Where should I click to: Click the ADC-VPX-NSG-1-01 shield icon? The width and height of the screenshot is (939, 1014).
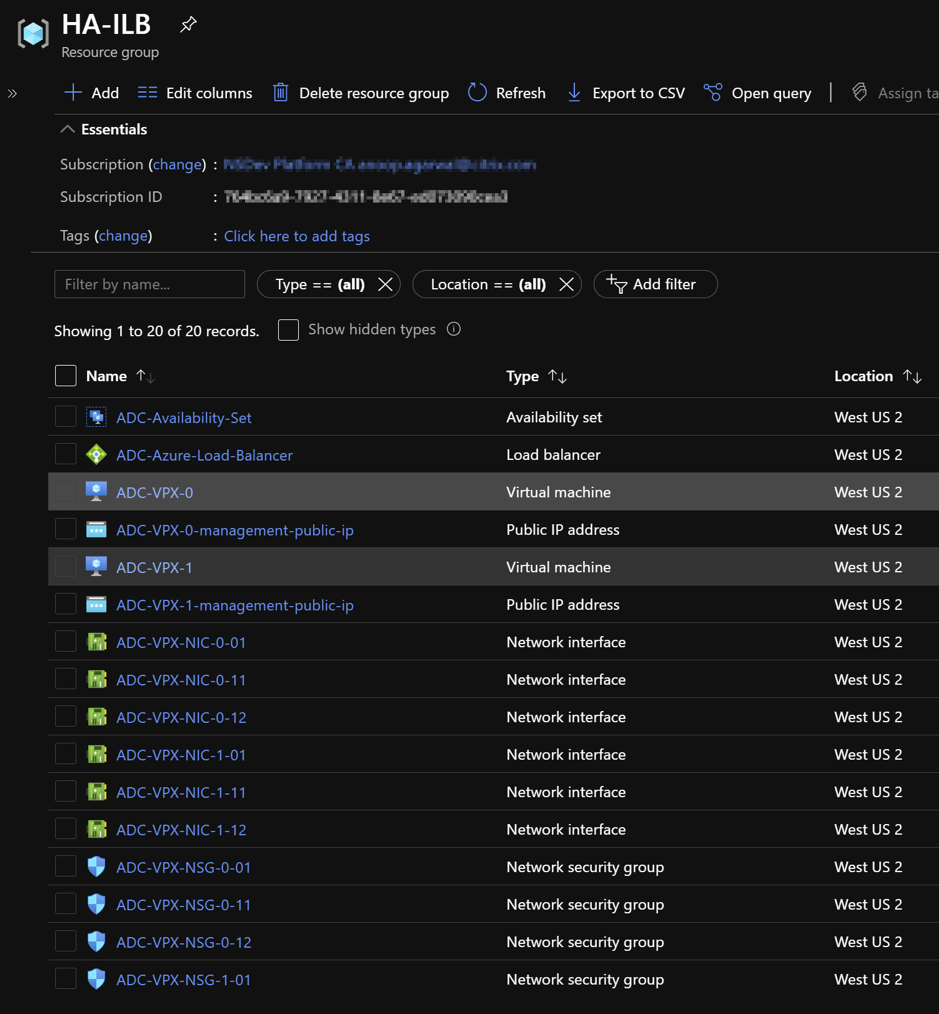[x=96, y=980]
